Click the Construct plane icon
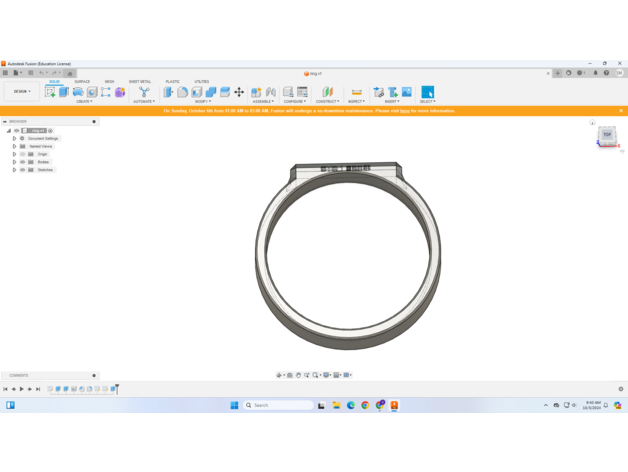This screenshot has height=472, width=628. (327, 92)
